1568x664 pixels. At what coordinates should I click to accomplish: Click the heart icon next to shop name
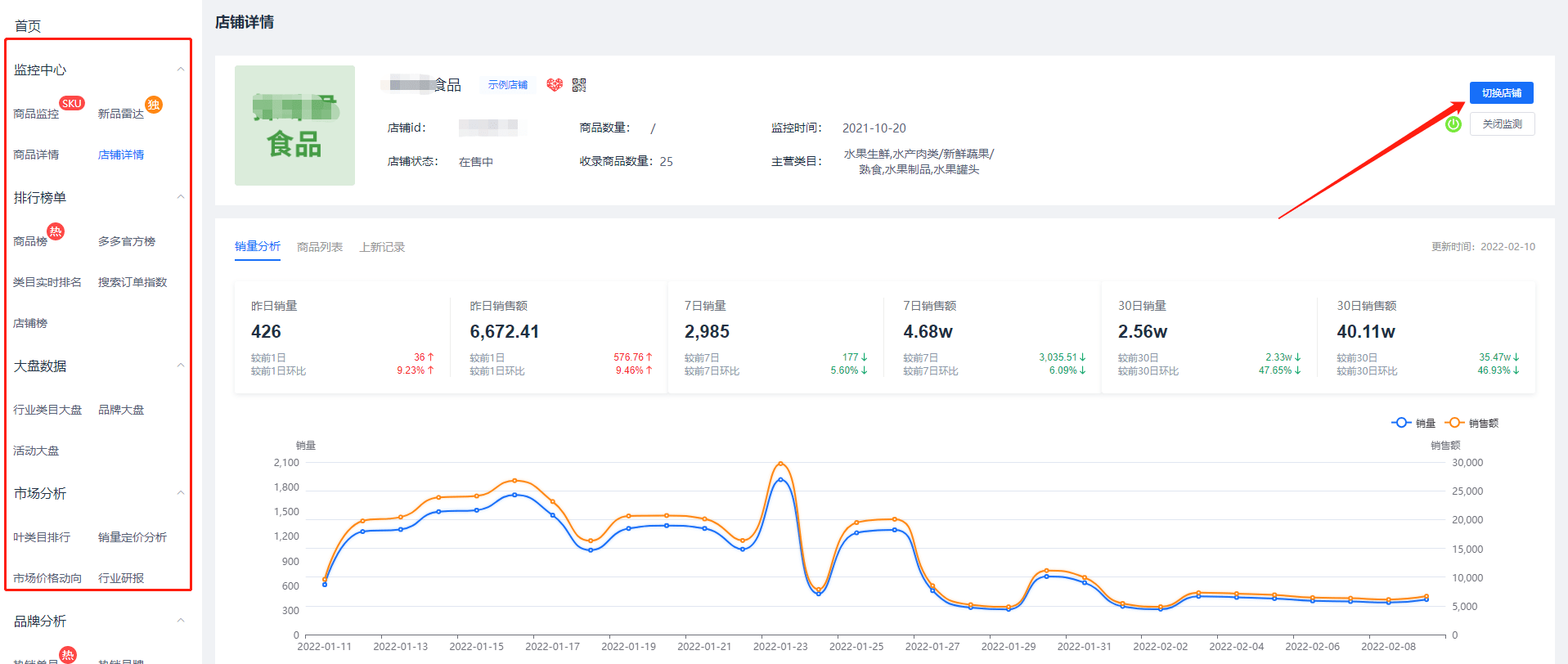(555, 85)
